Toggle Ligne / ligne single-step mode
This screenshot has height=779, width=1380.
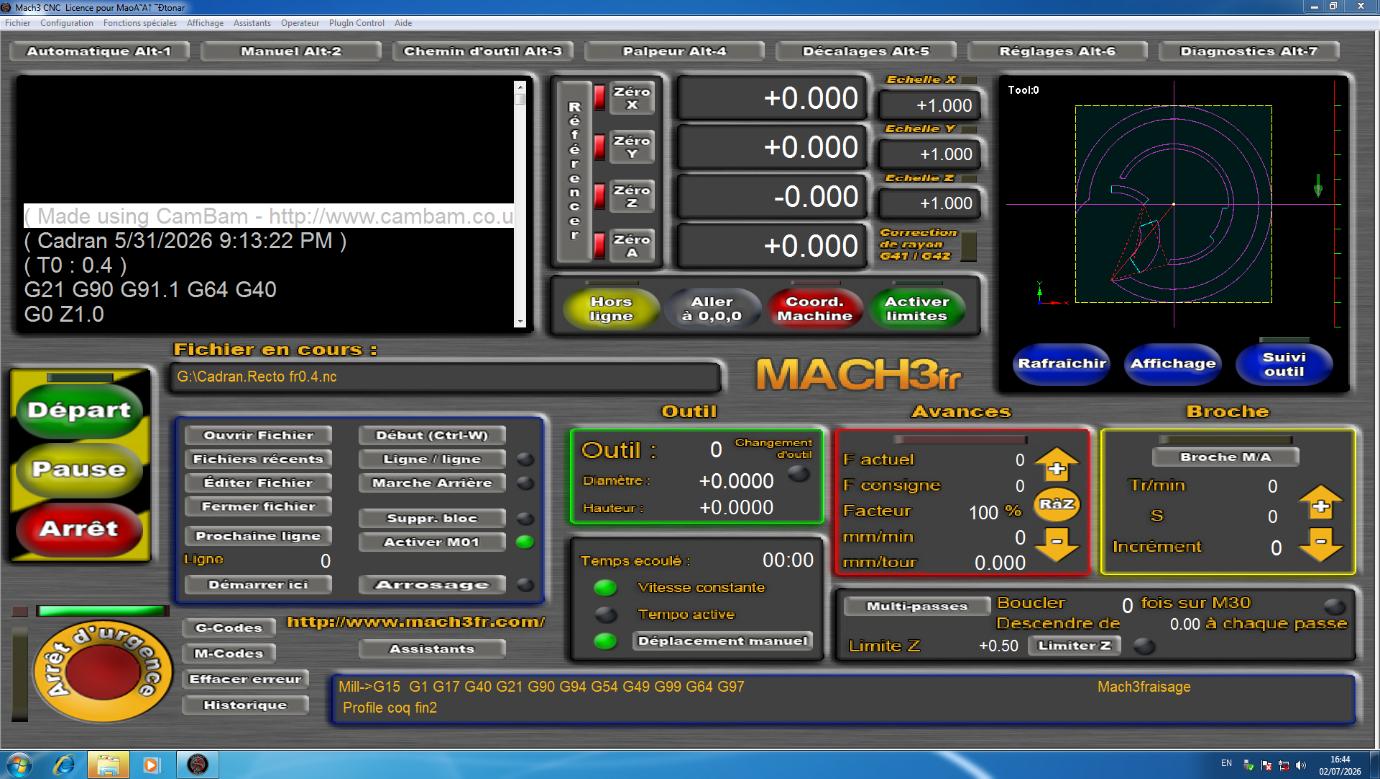tap(432, 459)
